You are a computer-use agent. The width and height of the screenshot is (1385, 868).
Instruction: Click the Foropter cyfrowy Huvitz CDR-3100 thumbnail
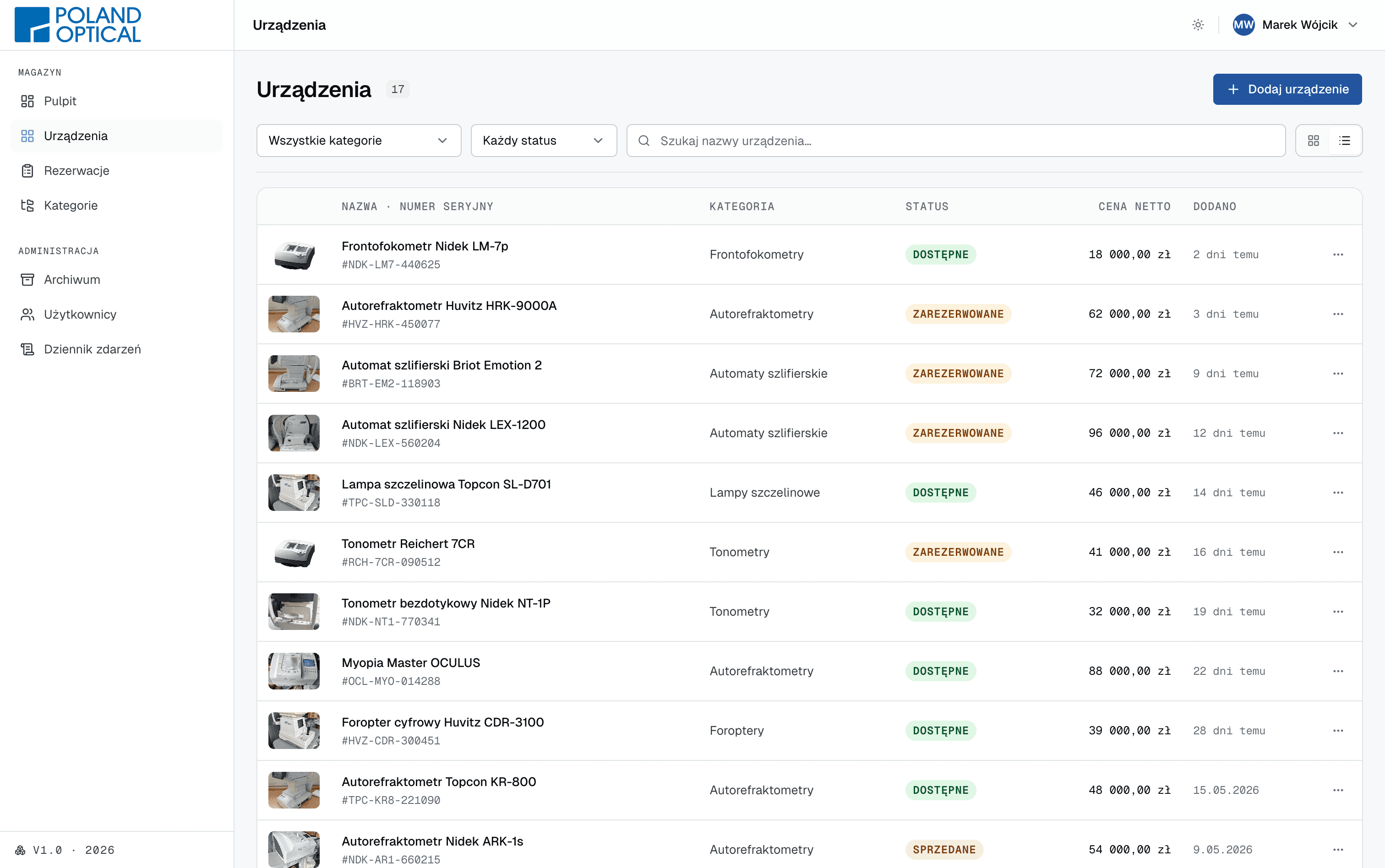[x=294, y=731]
